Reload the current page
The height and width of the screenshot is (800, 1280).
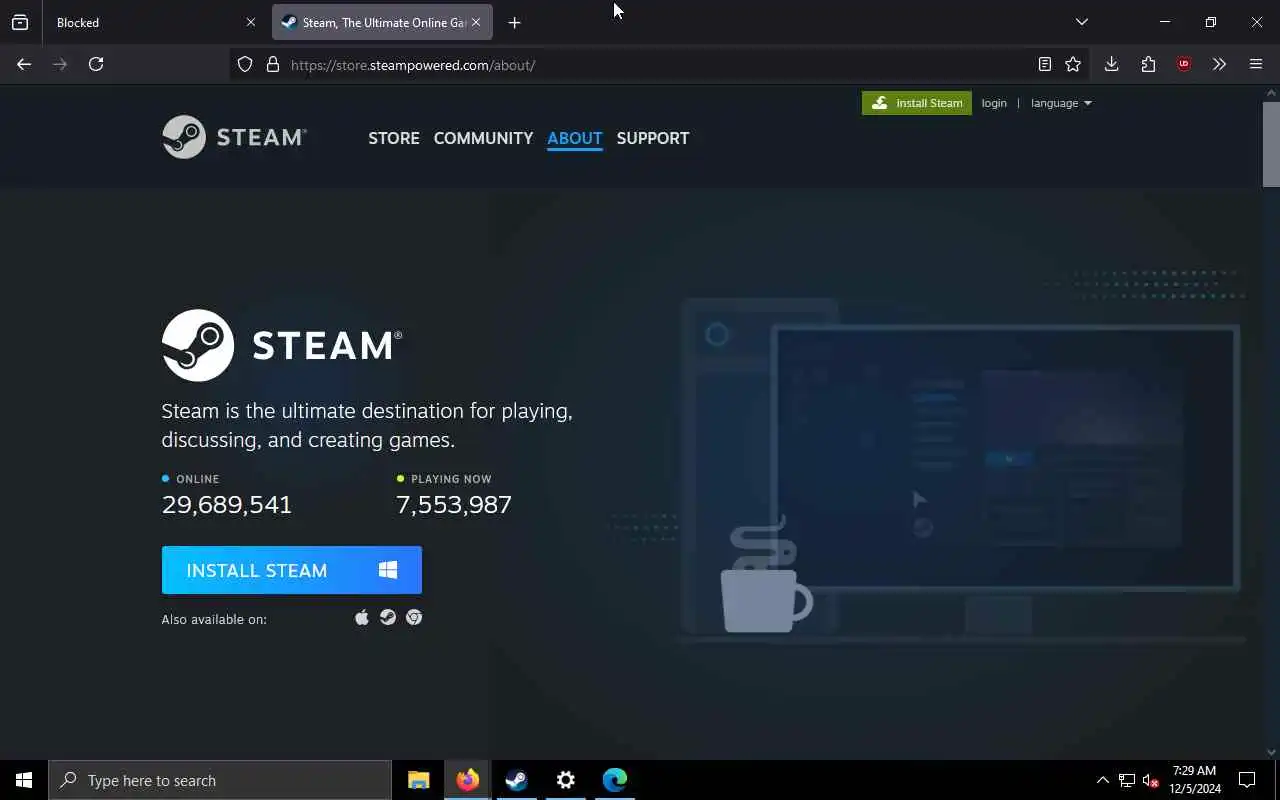96,64
